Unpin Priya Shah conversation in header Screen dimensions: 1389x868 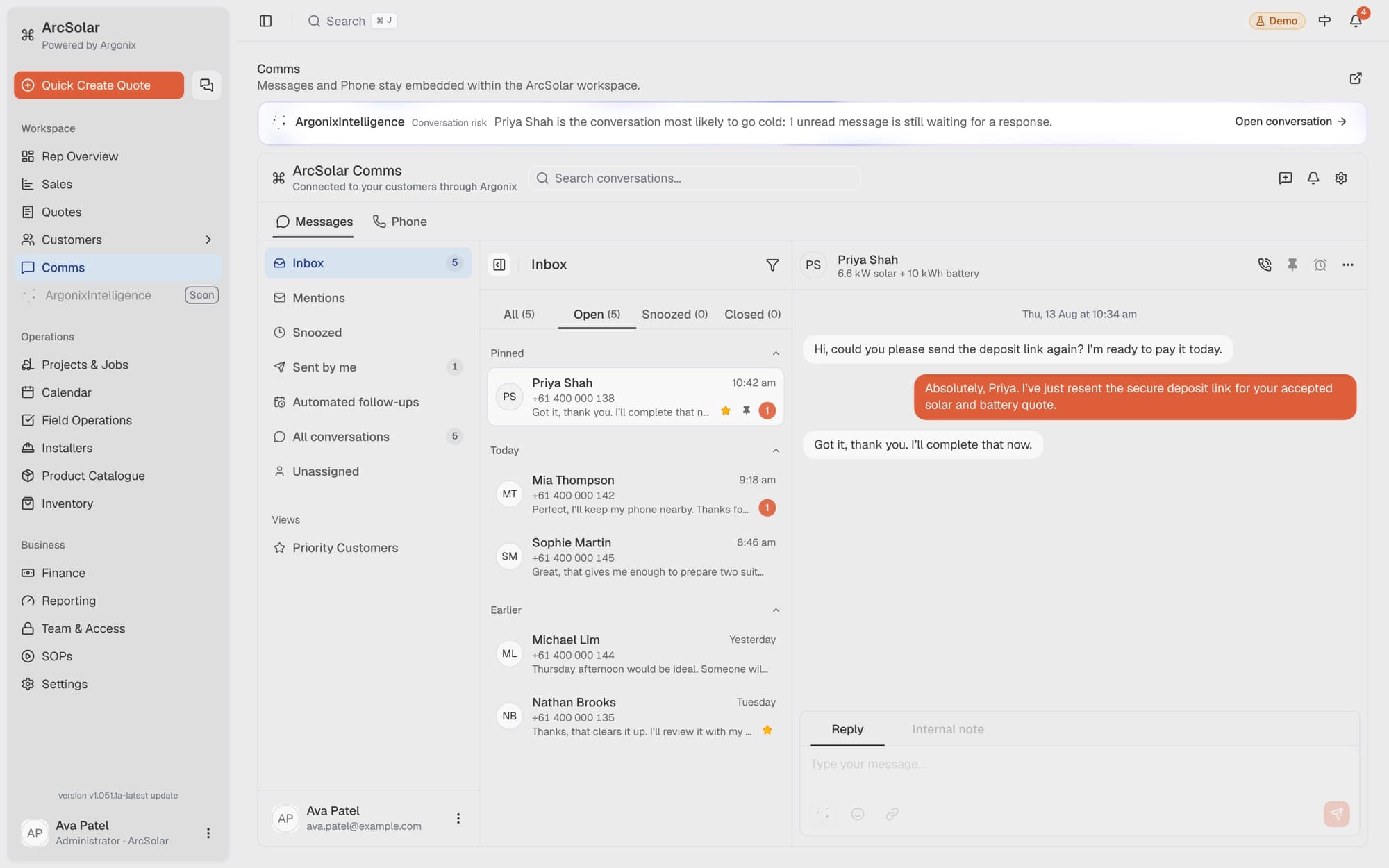[x=1292, y=265]
